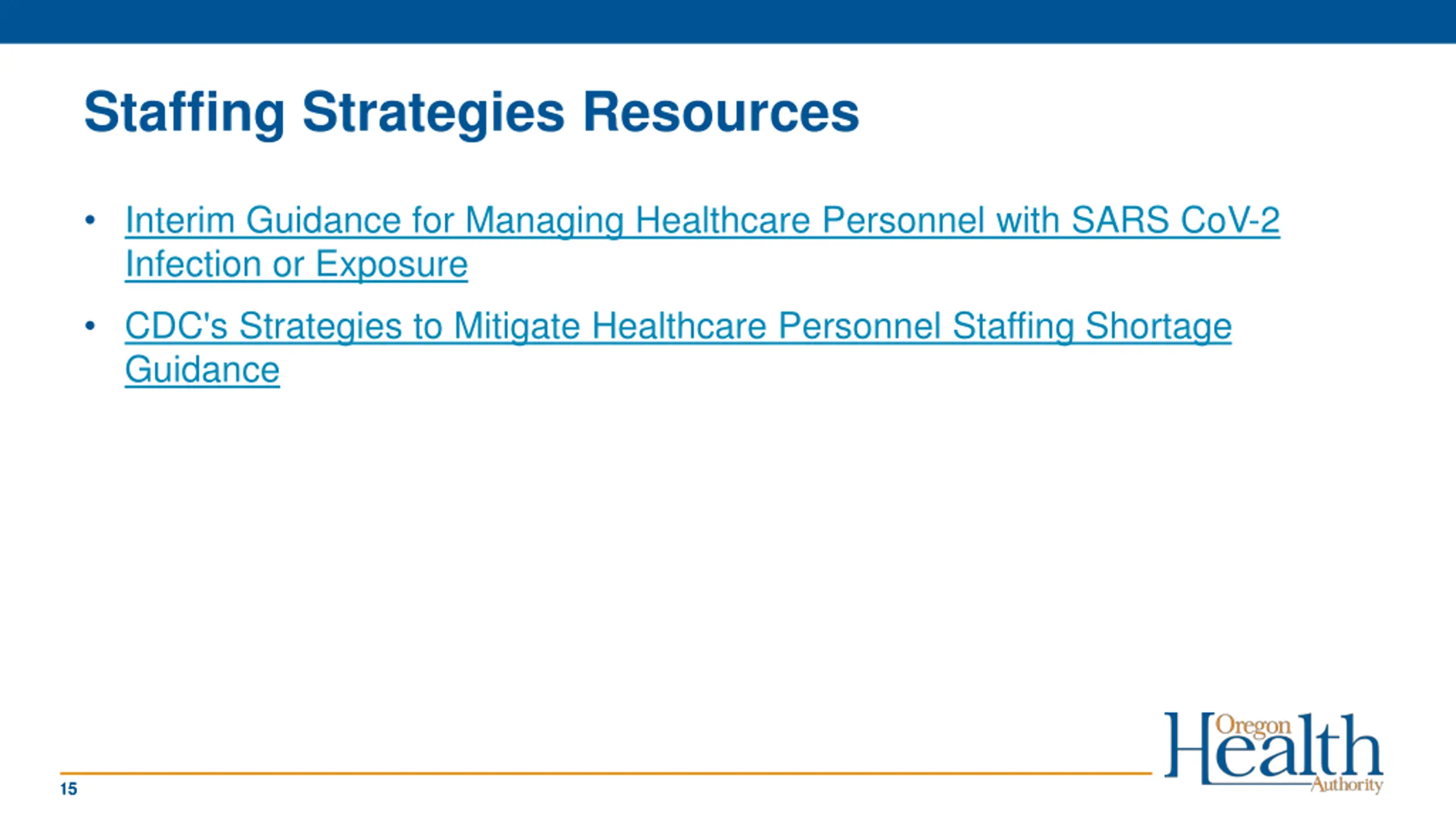1456x819 pixels.
Task: Click the word 'Staffing' in the slide title
Action: pyautogui.click(x=184, y=113)
